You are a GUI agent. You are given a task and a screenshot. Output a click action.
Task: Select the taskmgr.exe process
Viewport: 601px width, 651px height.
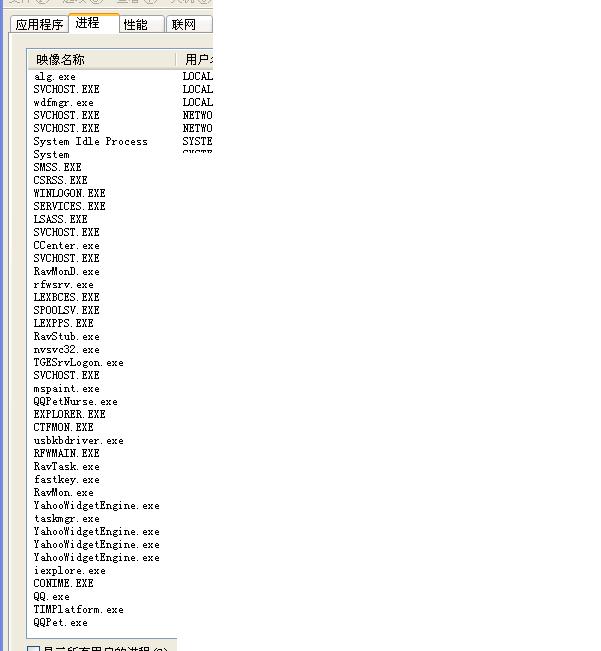tap(66, 519)
